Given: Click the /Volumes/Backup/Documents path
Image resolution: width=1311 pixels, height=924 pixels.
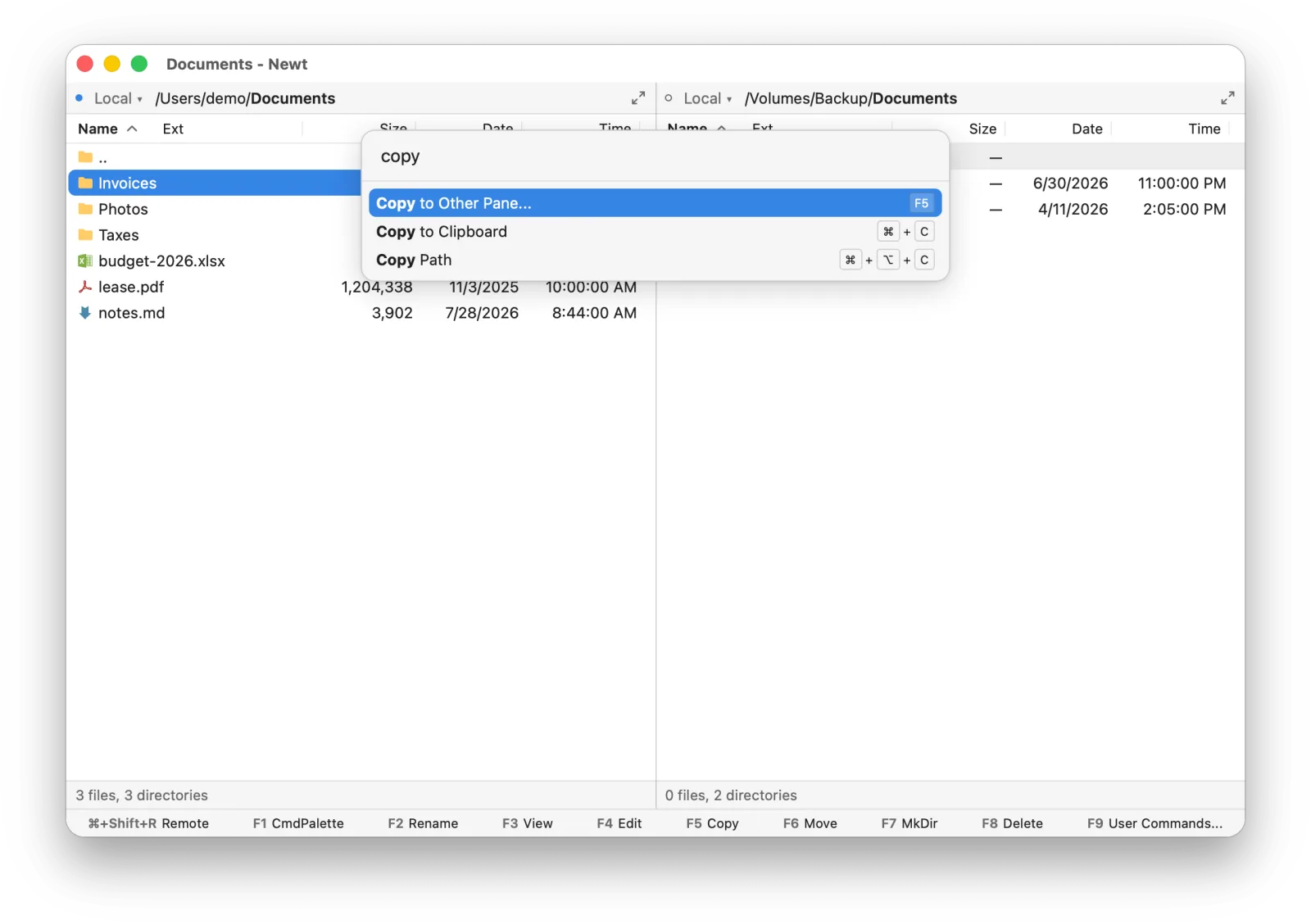Looking at the screenshot, I should coord(851,98).
